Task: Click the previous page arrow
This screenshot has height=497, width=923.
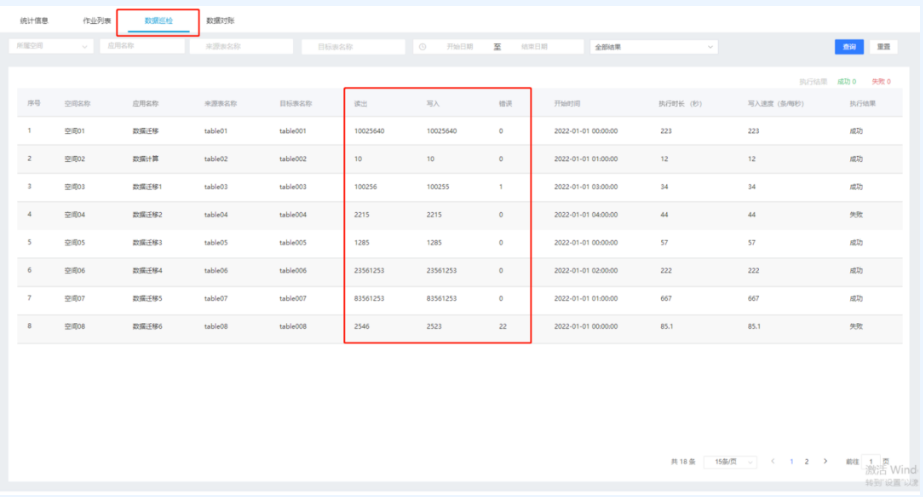Action: (x=773, y=461)
